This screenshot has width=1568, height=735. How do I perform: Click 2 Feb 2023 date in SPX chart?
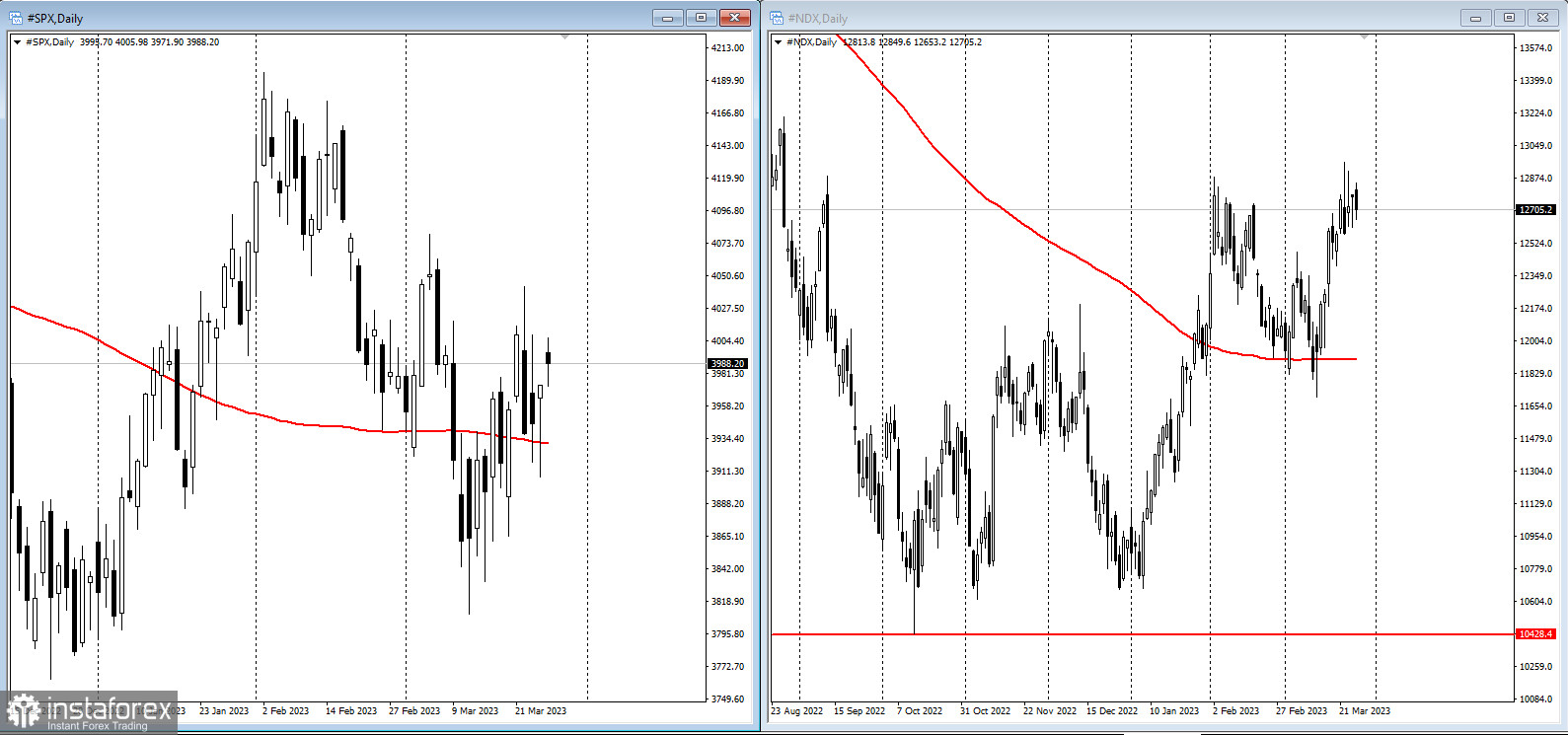285,711
